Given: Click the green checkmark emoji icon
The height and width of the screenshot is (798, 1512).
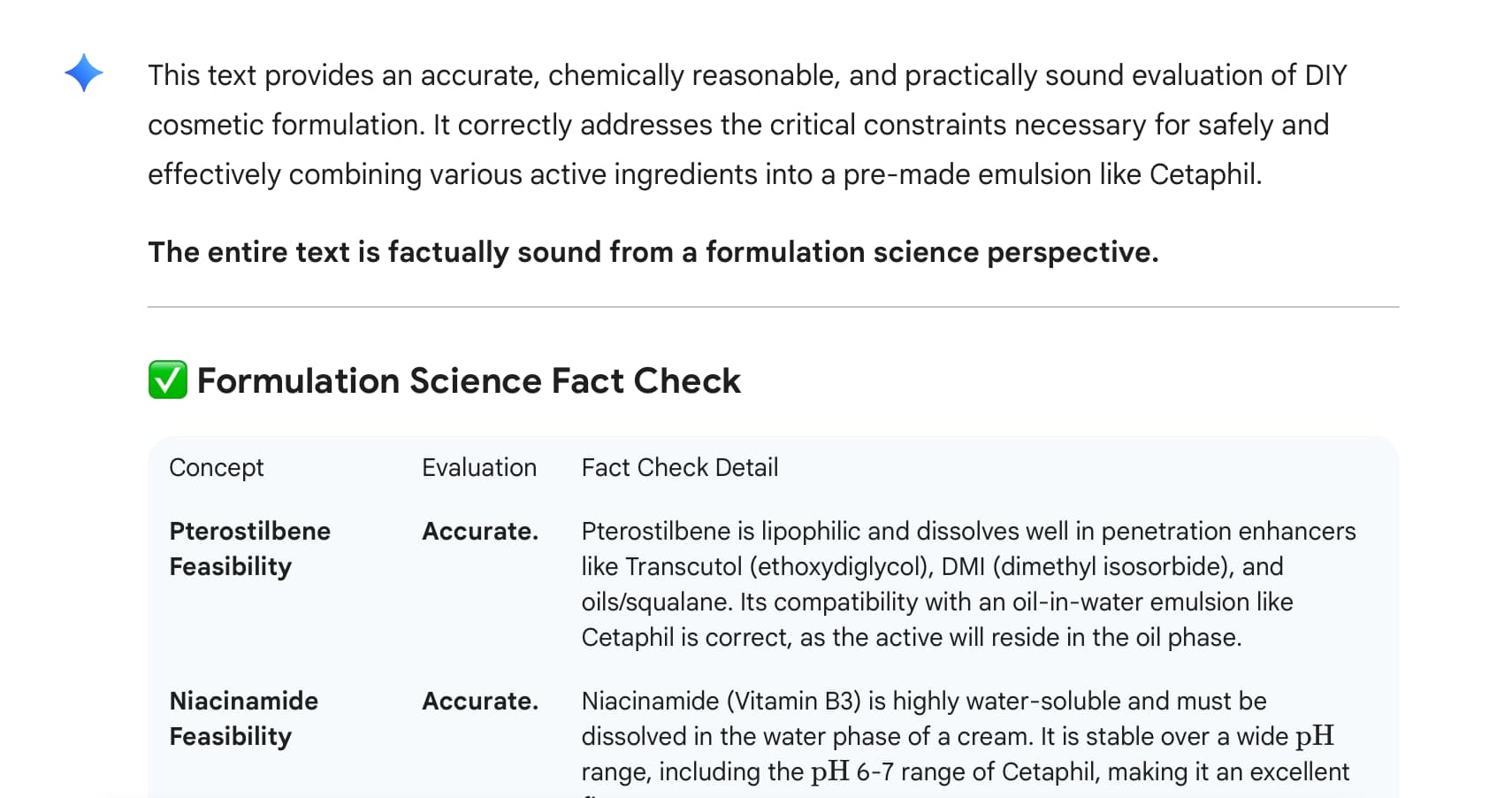Looking at the screenshot, I should click(x=167, y=380).
